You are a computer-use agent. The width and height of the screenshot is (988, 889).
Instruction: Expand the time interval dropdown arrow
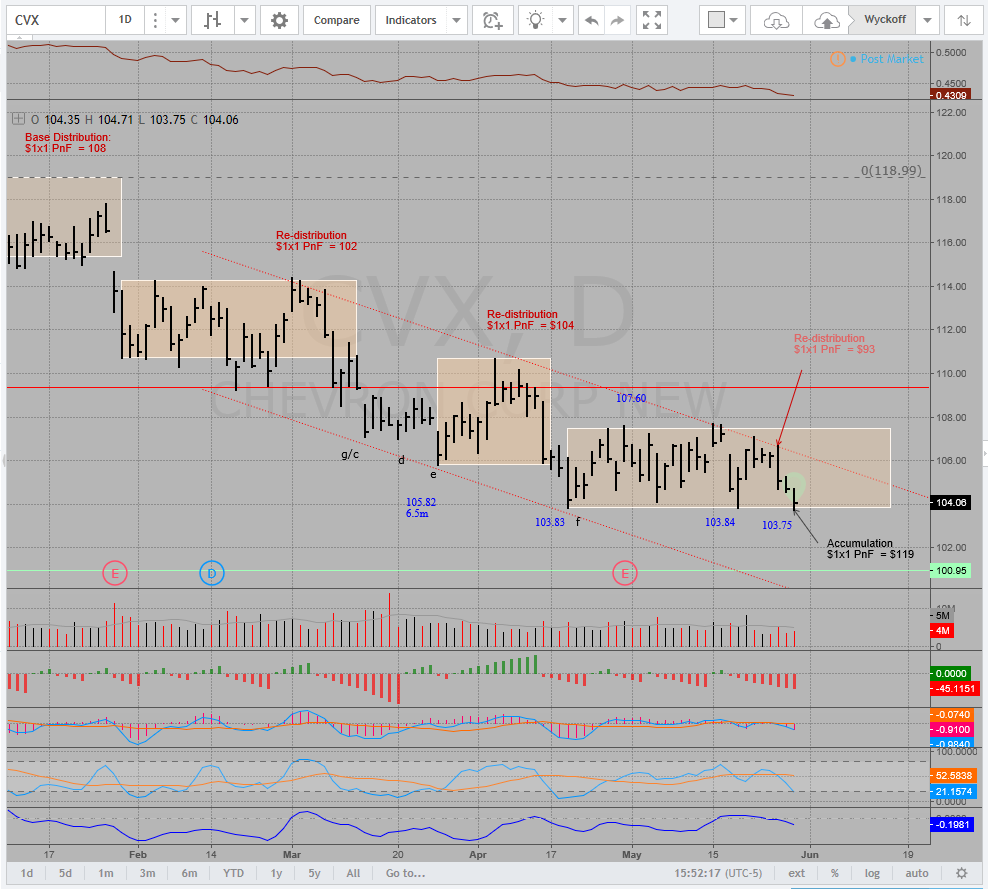pos(176,20)
